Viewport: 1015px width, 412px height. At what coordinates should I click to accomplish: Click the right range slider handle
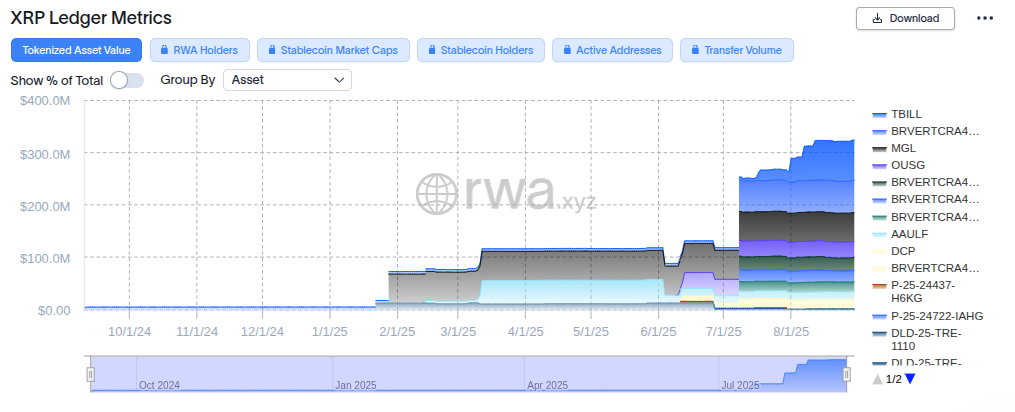[847, 374]
